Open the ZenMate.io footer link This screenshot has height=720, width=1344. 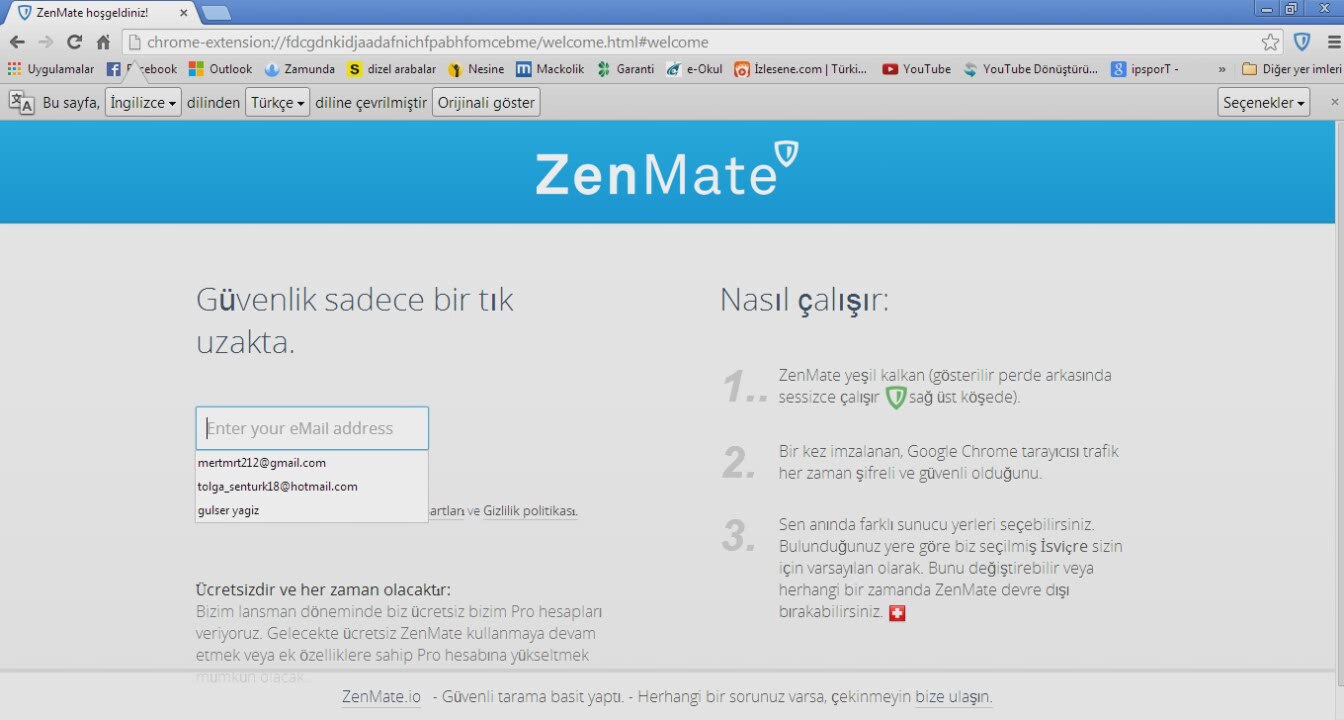pos(381,697)
